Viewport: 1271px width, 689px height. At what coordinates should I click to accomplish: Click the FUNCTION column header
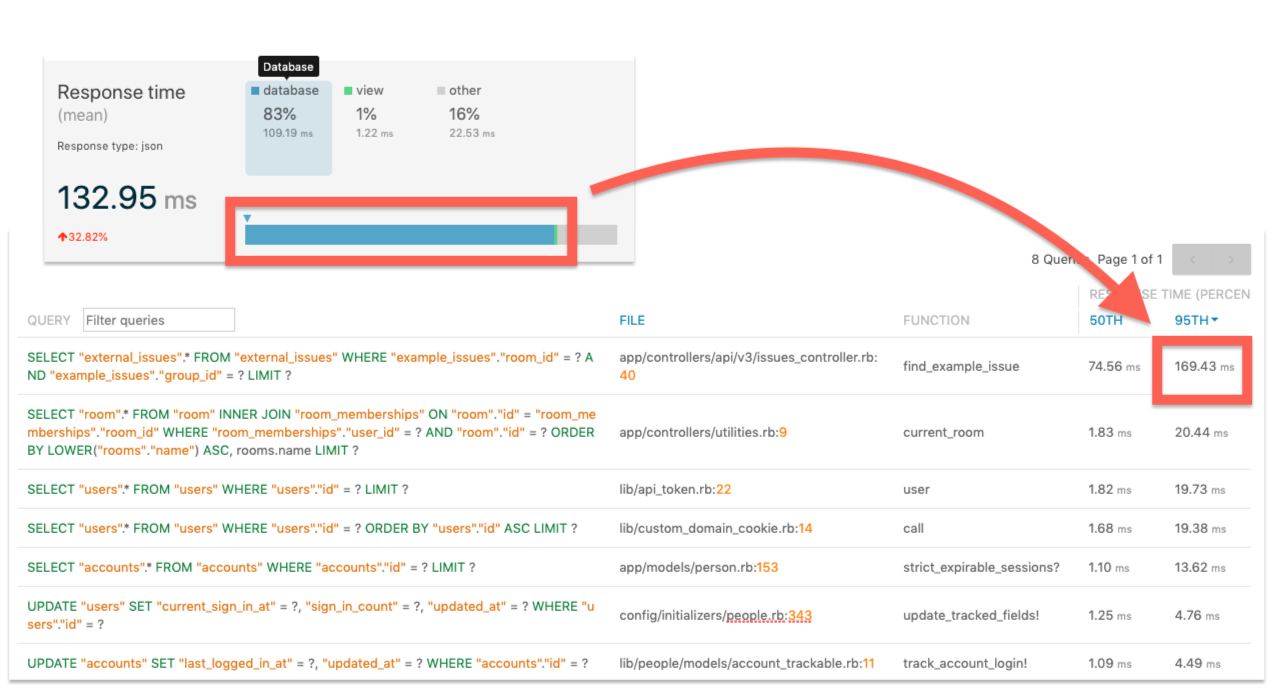tap(936, 320)
